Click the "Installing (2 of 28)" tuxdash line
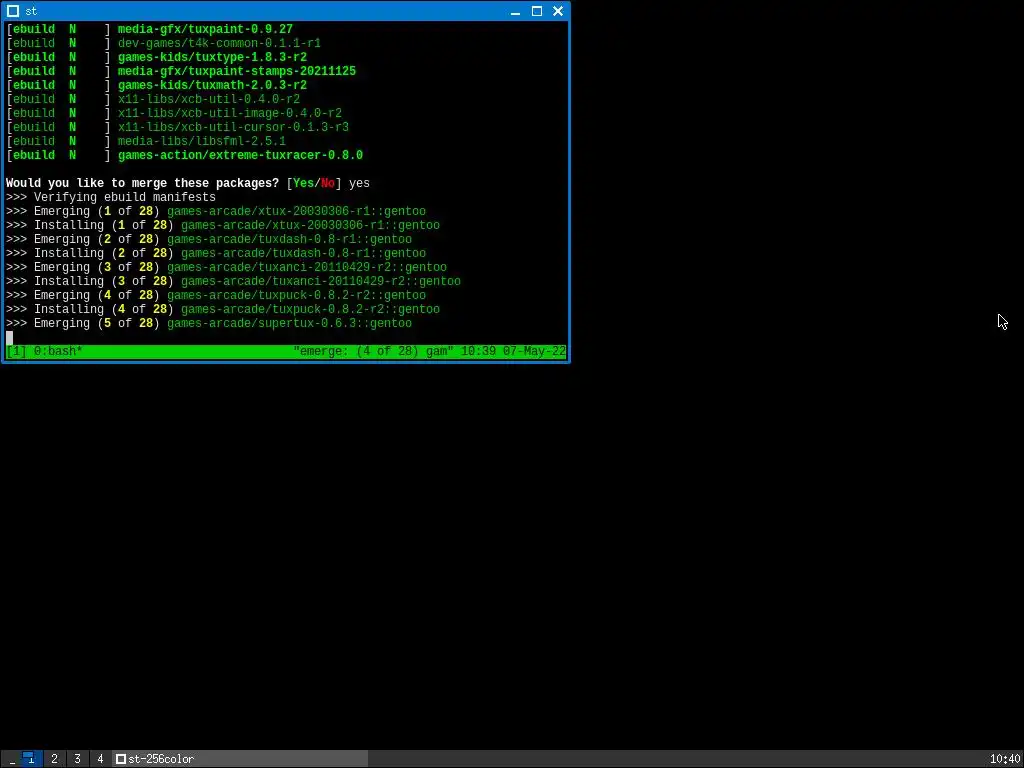 tap(216, 253)
